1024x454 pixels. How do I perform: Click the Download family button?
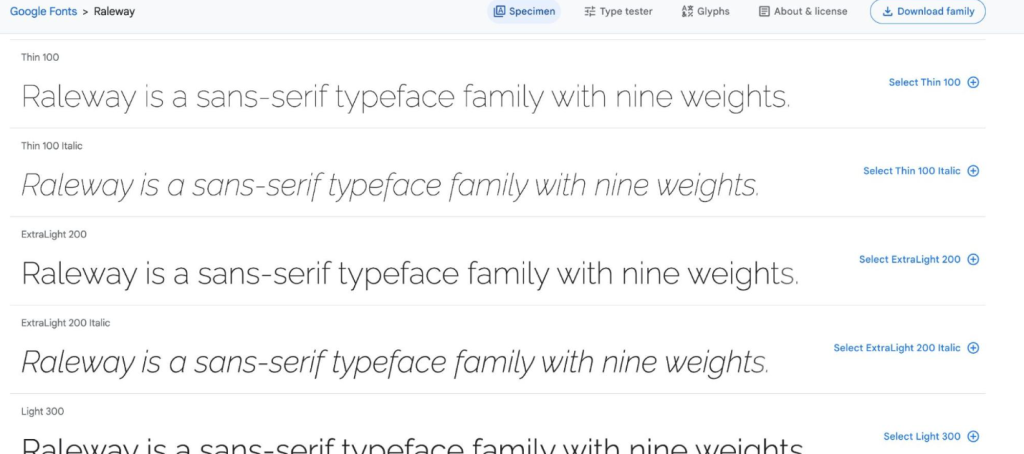click(x=927, y=11)
